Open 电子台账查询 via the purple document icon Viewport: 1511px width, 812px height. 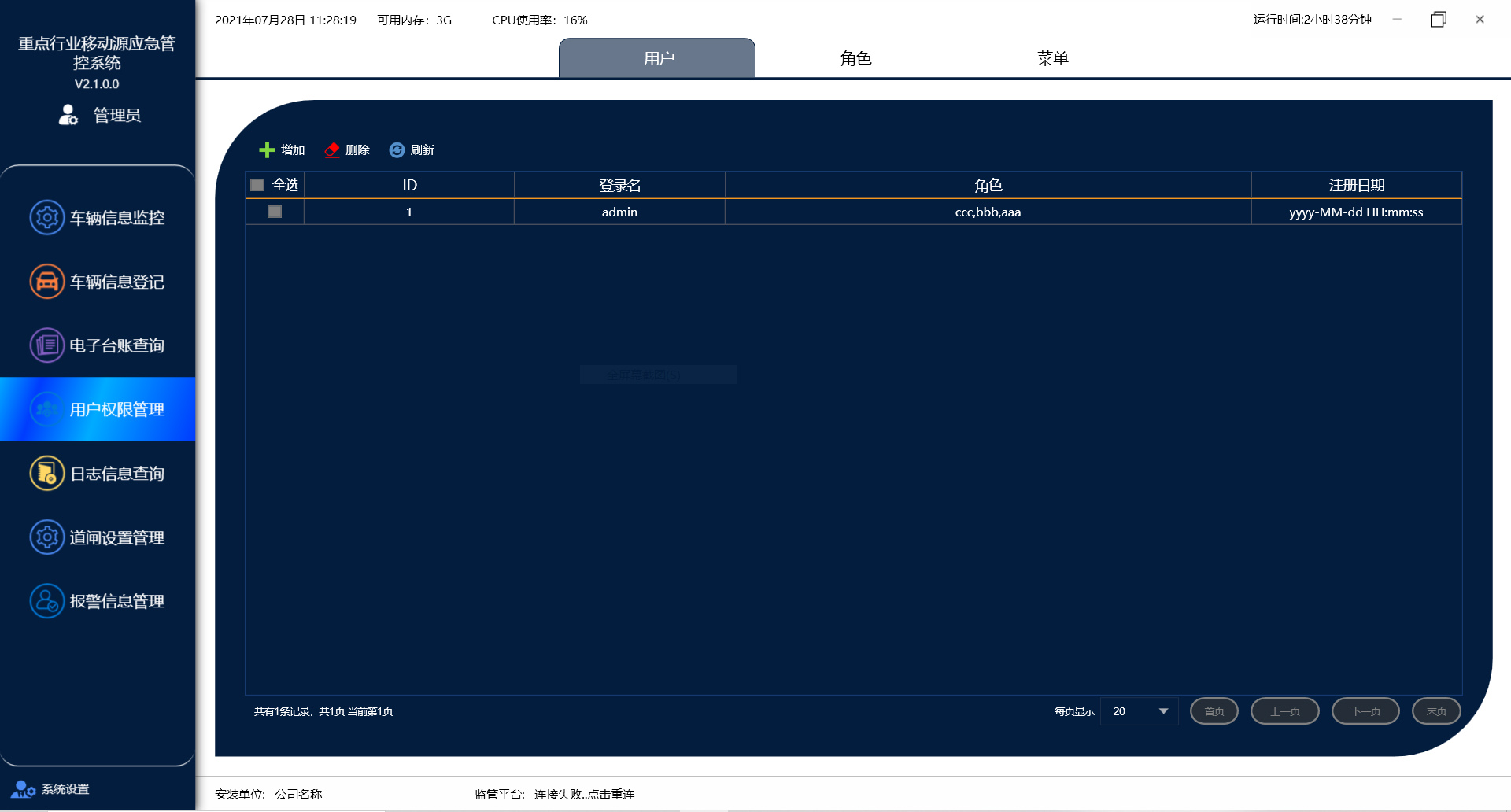tap(47, 345)
